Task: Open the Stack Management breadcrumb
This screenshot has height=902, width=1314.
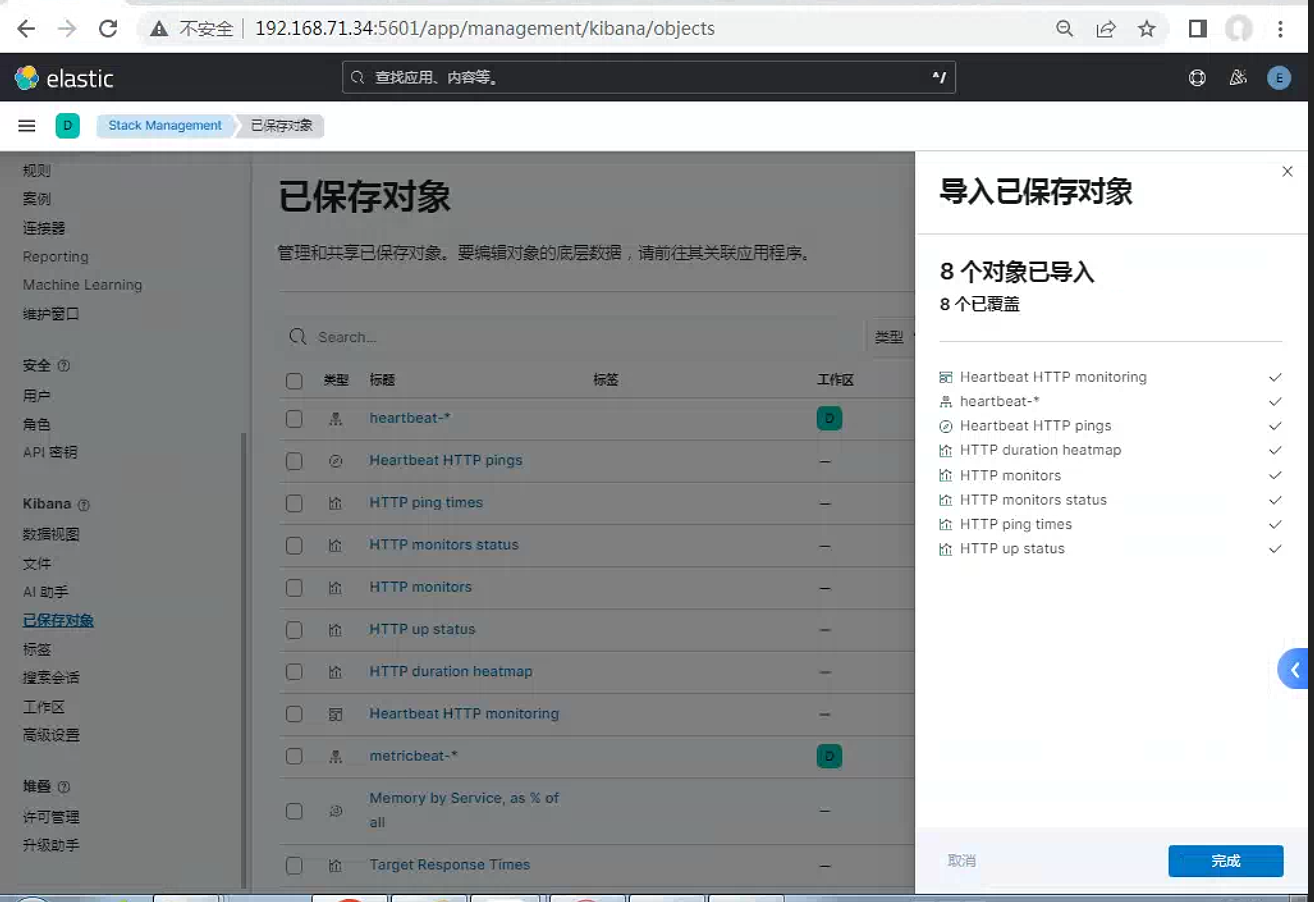Action: (165, 126)
